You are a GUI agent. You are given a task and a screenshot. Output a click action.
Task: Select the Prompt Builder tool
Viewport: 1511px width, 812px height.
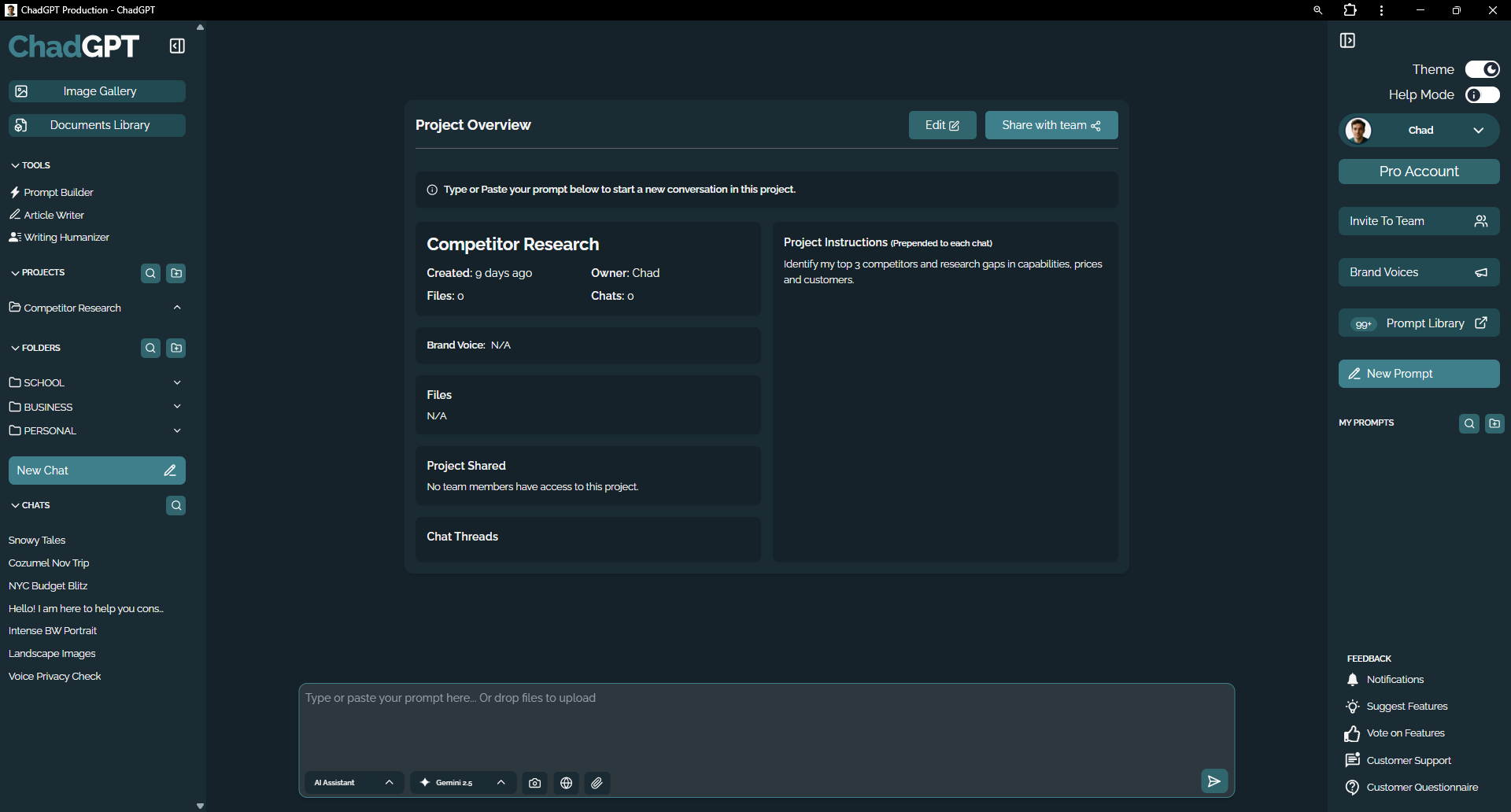coord(58,192)
